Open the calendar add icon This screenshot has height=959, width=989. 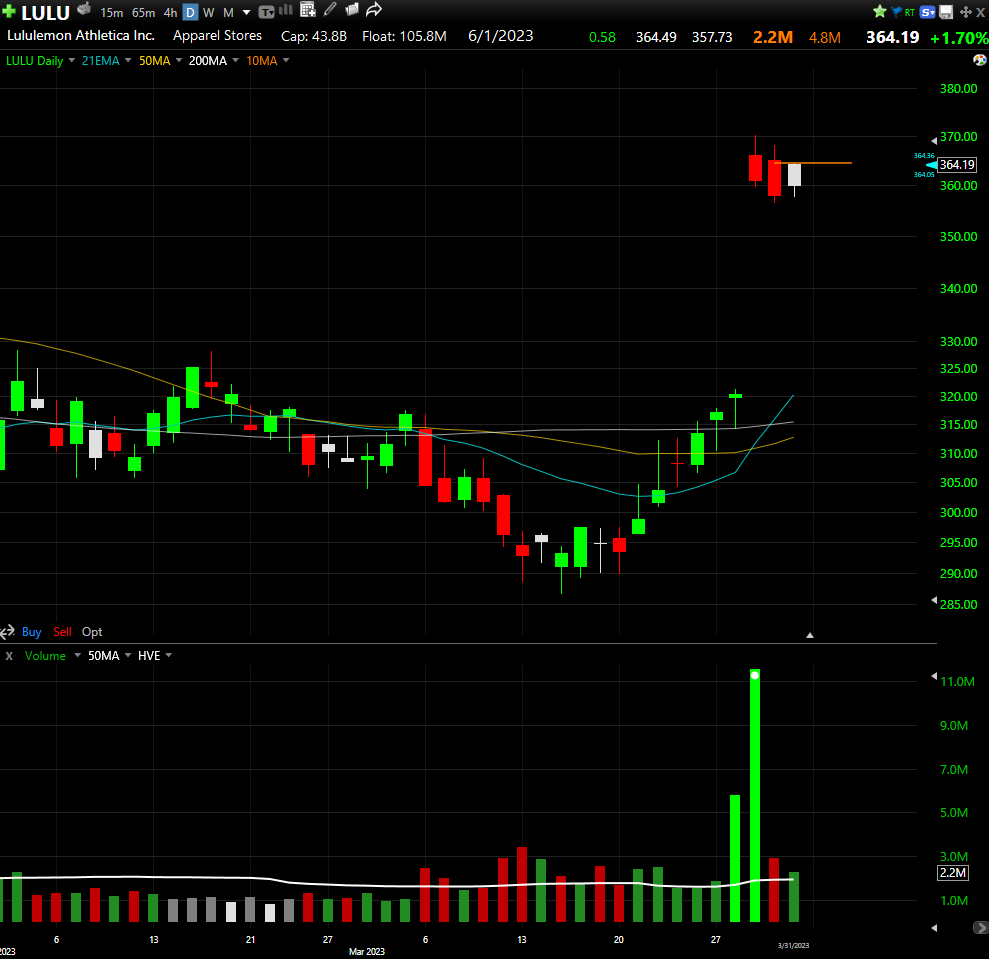pos(308,9)
